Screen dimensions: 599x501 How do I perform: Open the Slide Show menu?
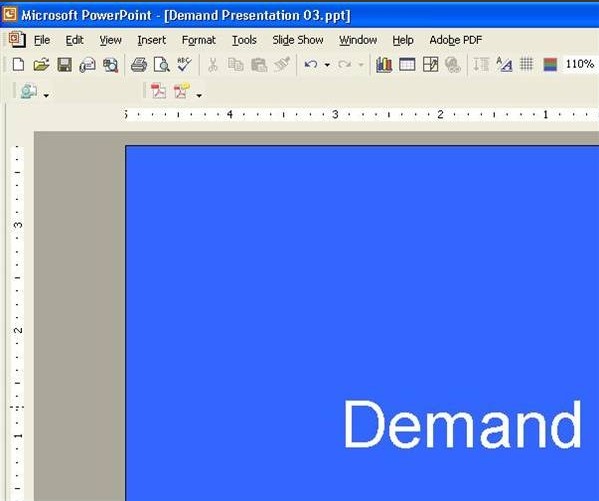tap(298, 40)
